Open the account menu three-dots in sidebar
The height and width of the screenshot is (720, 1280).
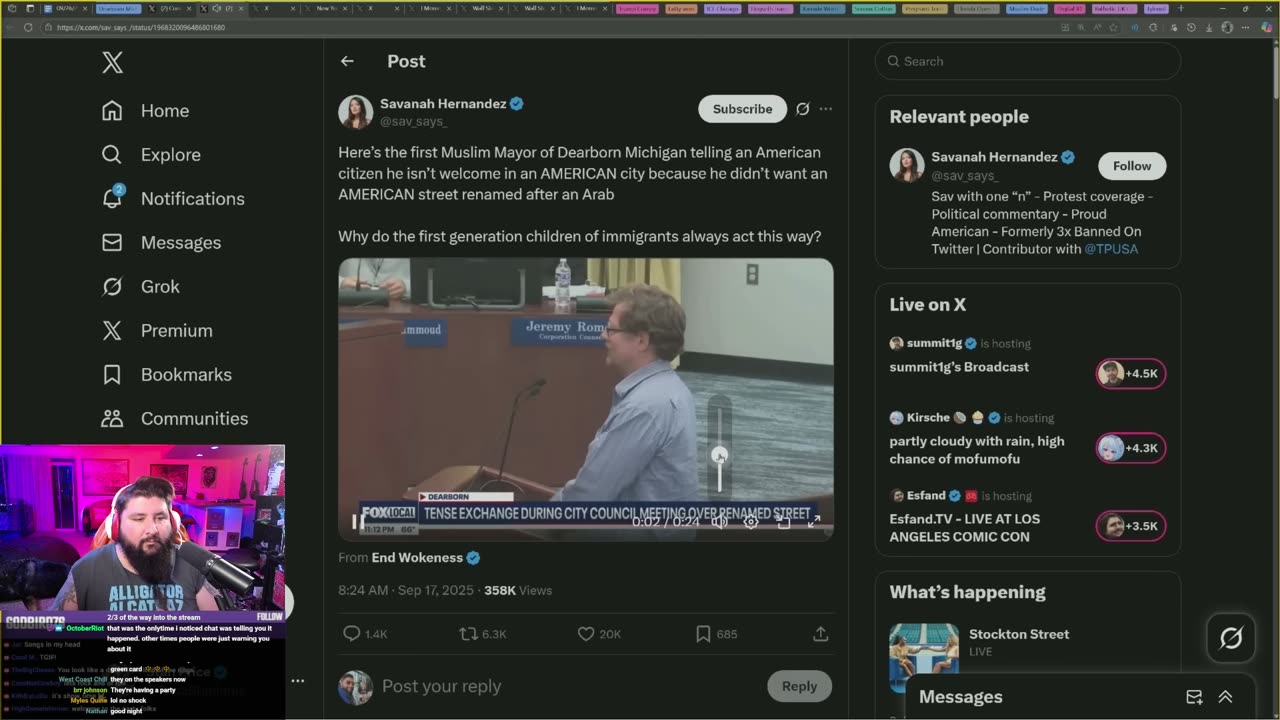297,681
